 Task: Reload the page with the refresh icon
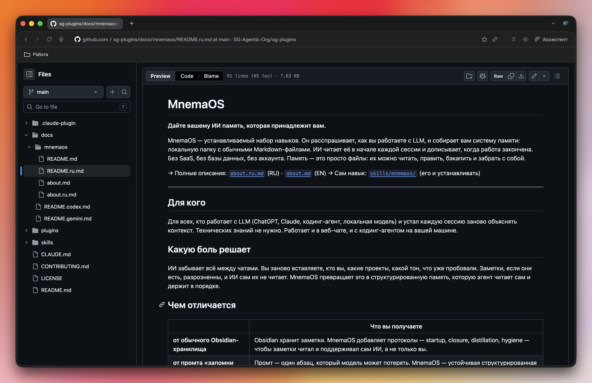tap(49, 39)
